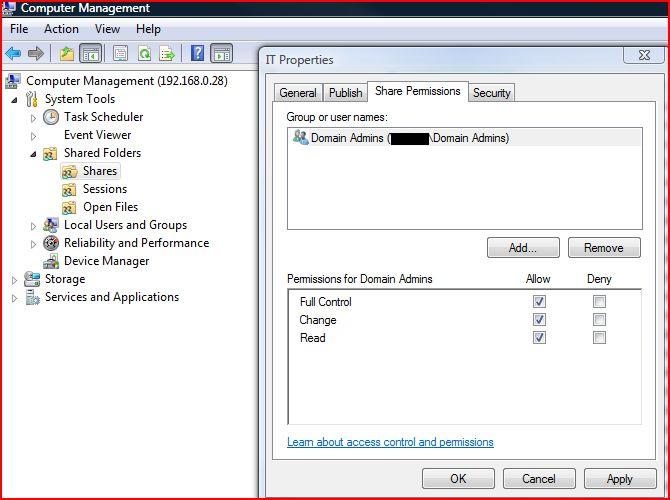Click the Back arrow toolbar icon
670x500 pixels.
pos(13,54)
